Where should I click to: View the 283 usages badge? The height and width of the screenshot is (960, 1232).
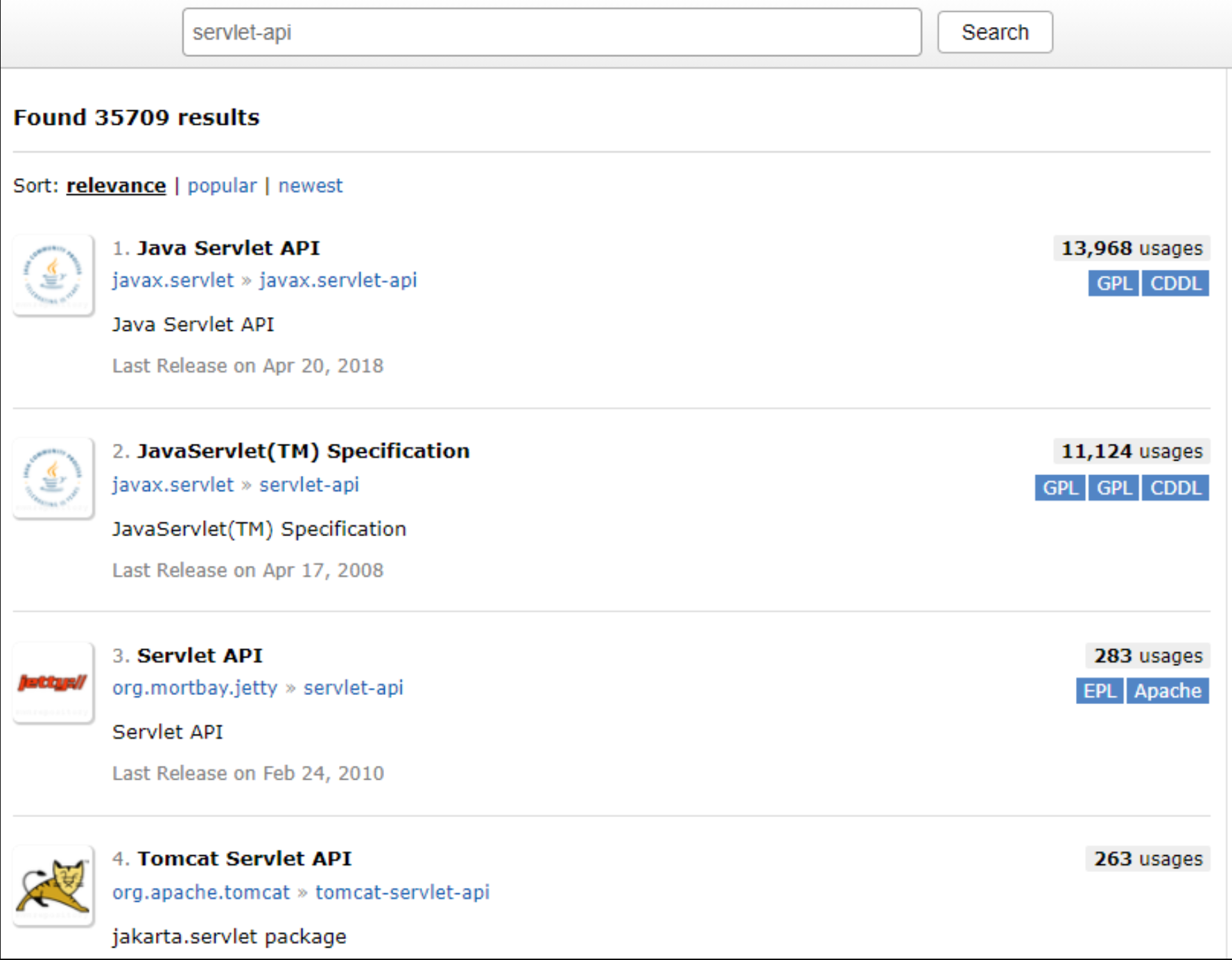(x=1147, y=655)
